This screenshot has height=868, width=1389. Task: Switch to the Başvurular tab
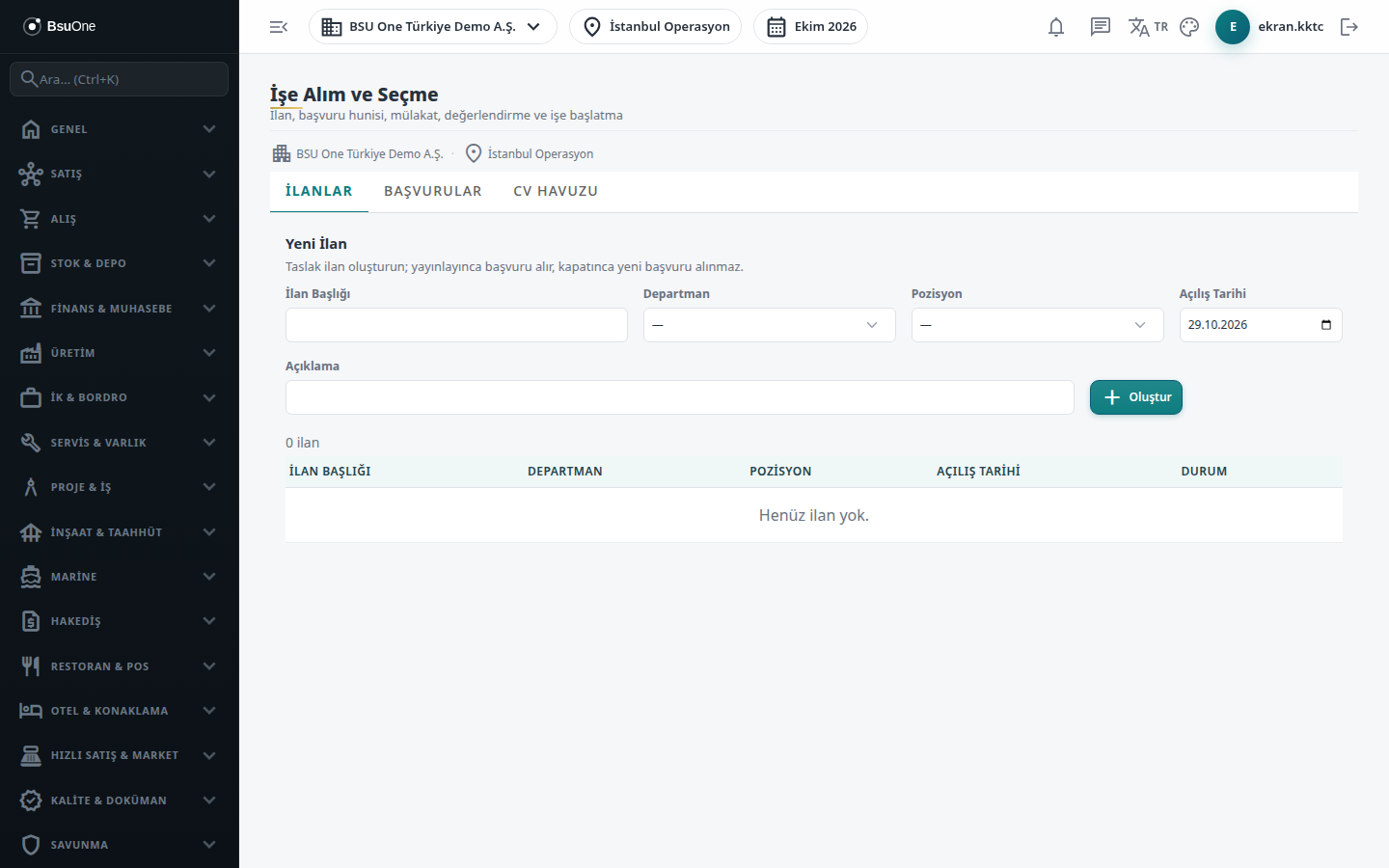tap(433, 191)
